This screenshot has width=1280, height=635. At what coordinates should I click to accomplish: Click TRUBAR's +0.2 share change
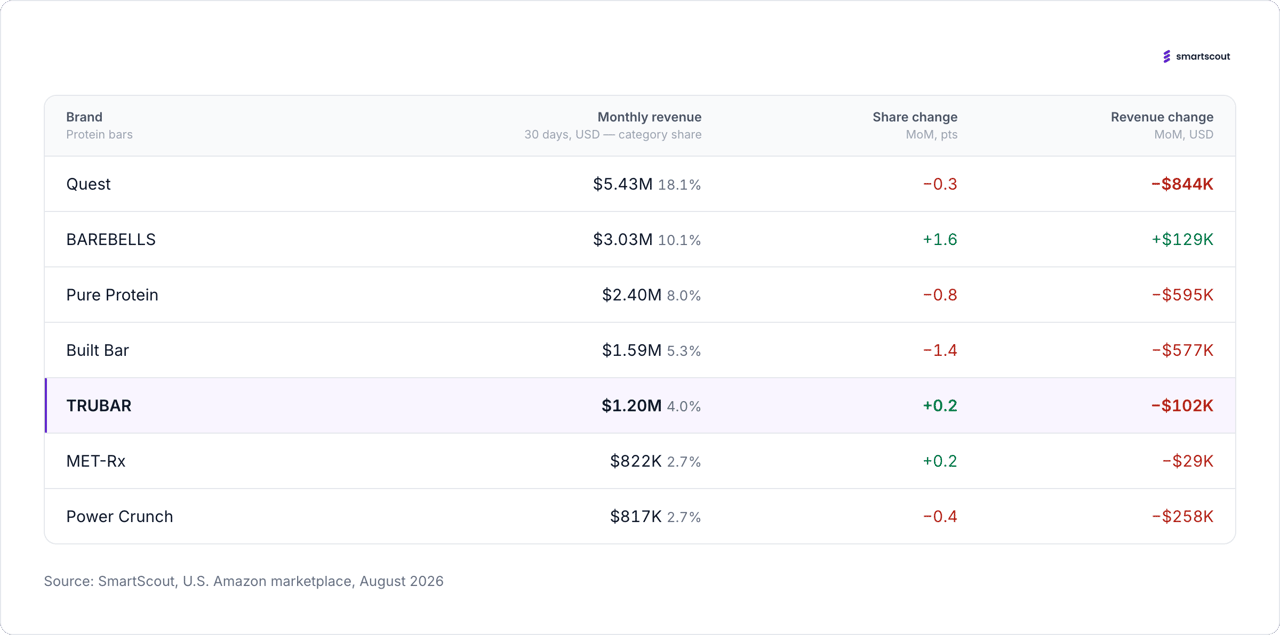[940, 406]
